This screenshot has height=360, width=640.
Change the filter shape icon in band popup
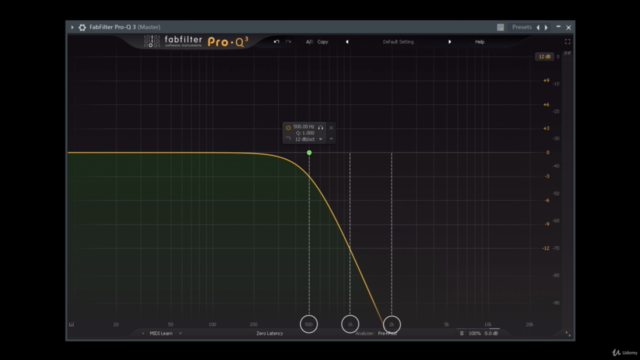click(288, 139)
